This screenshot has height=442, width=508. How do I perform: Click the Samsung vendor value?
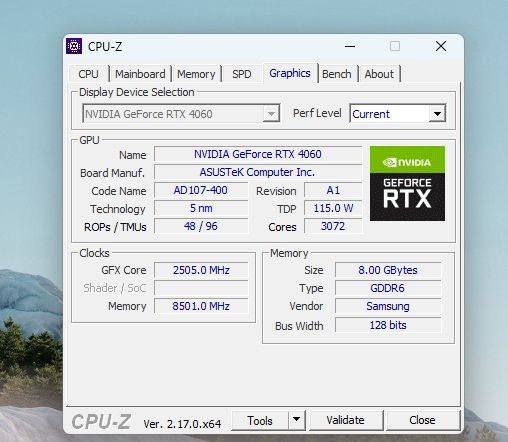click(x=388, y=306)
